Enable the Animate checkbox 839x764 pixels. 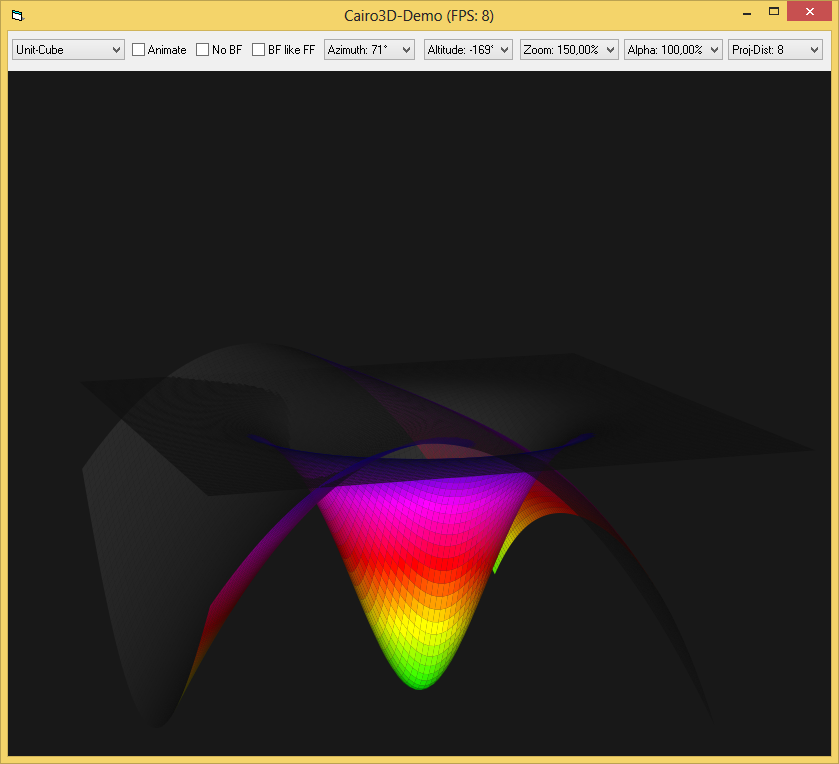click(139, 50)
